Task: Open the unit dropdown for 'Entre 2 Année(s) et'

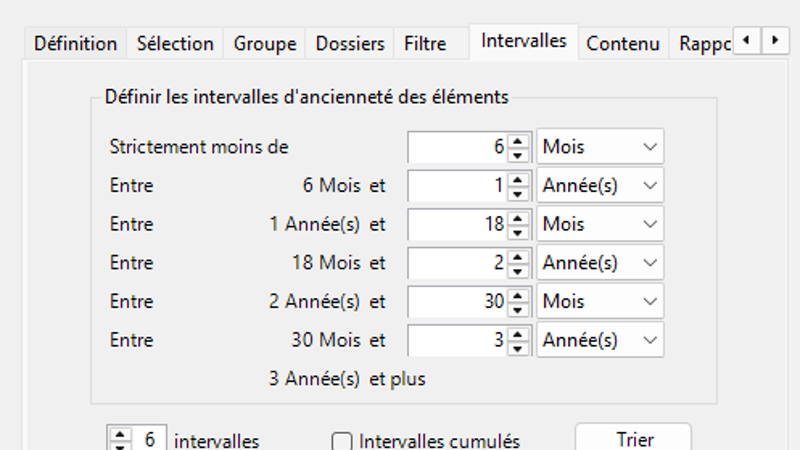Action: tap(600, 301)
